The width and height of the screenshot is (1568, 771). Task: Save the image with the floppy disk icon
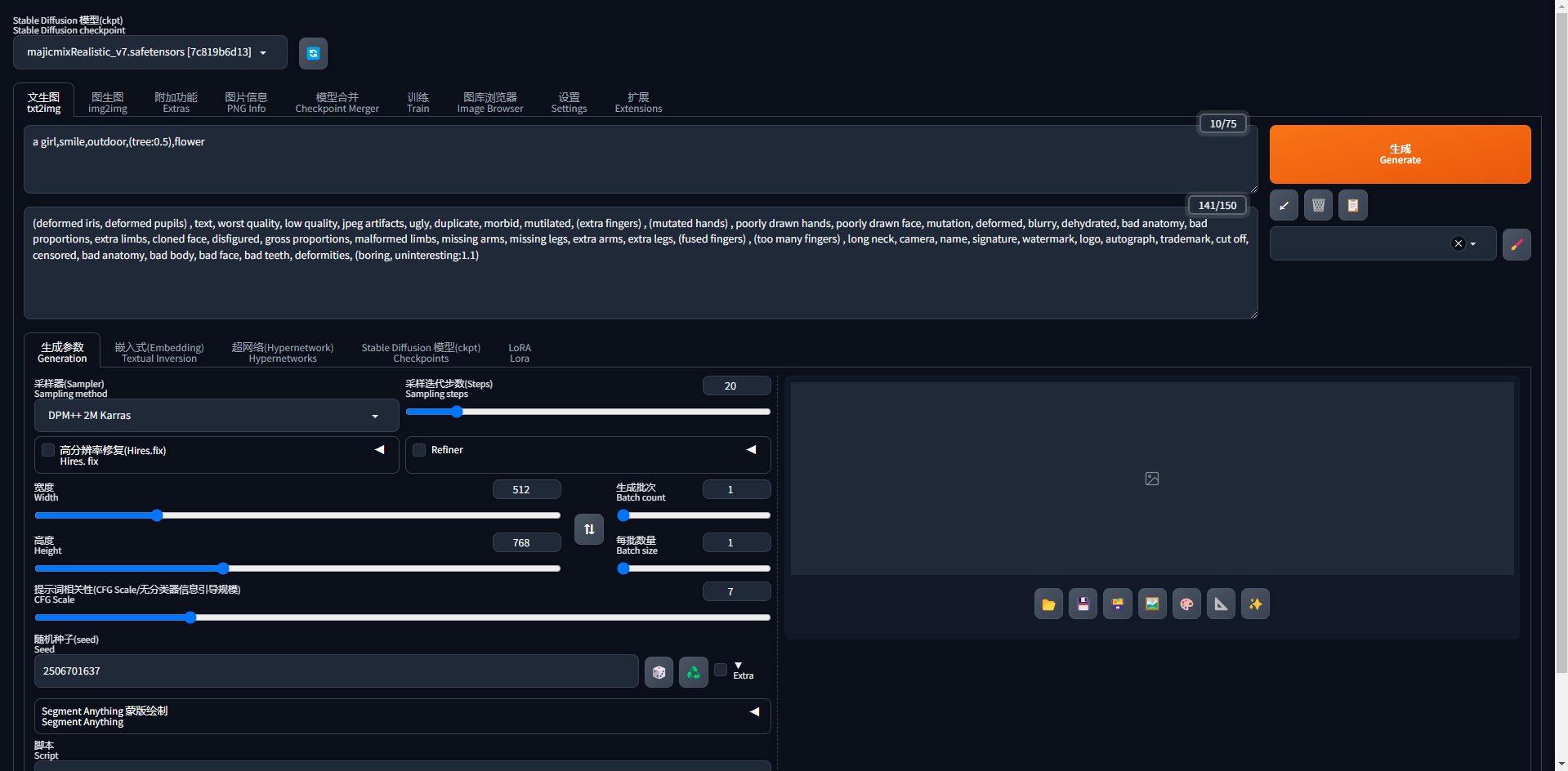click(x=1083, y=604)
